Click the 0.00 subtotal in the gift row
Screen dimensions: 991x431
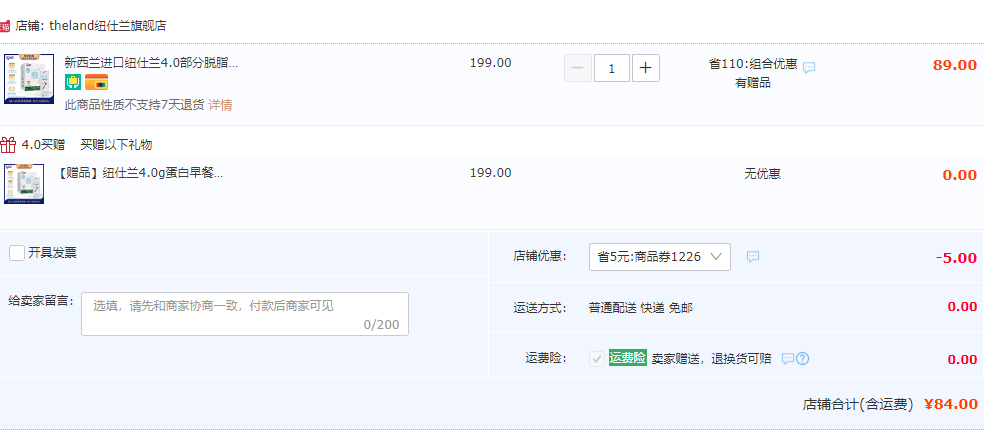coord(959,175)
